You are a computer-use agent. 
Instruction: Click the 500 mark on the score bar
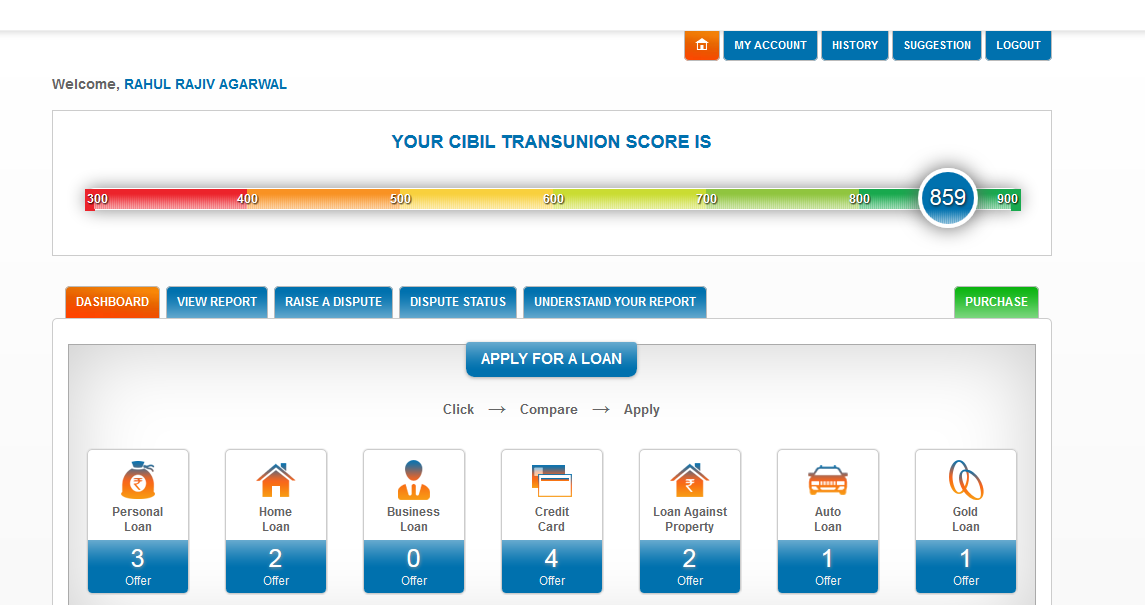click(400, 199)
